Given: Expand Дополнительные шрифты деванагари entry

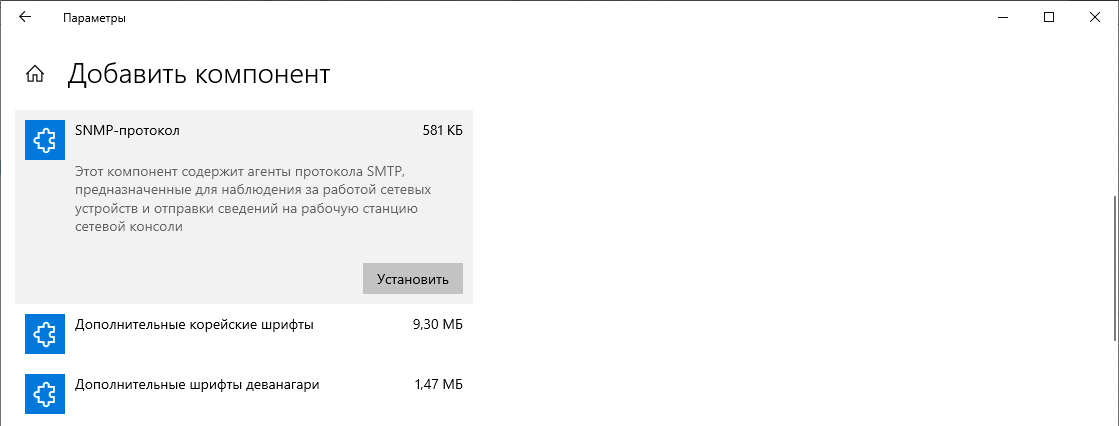Looking at the screenshot, I should [197, 384].
